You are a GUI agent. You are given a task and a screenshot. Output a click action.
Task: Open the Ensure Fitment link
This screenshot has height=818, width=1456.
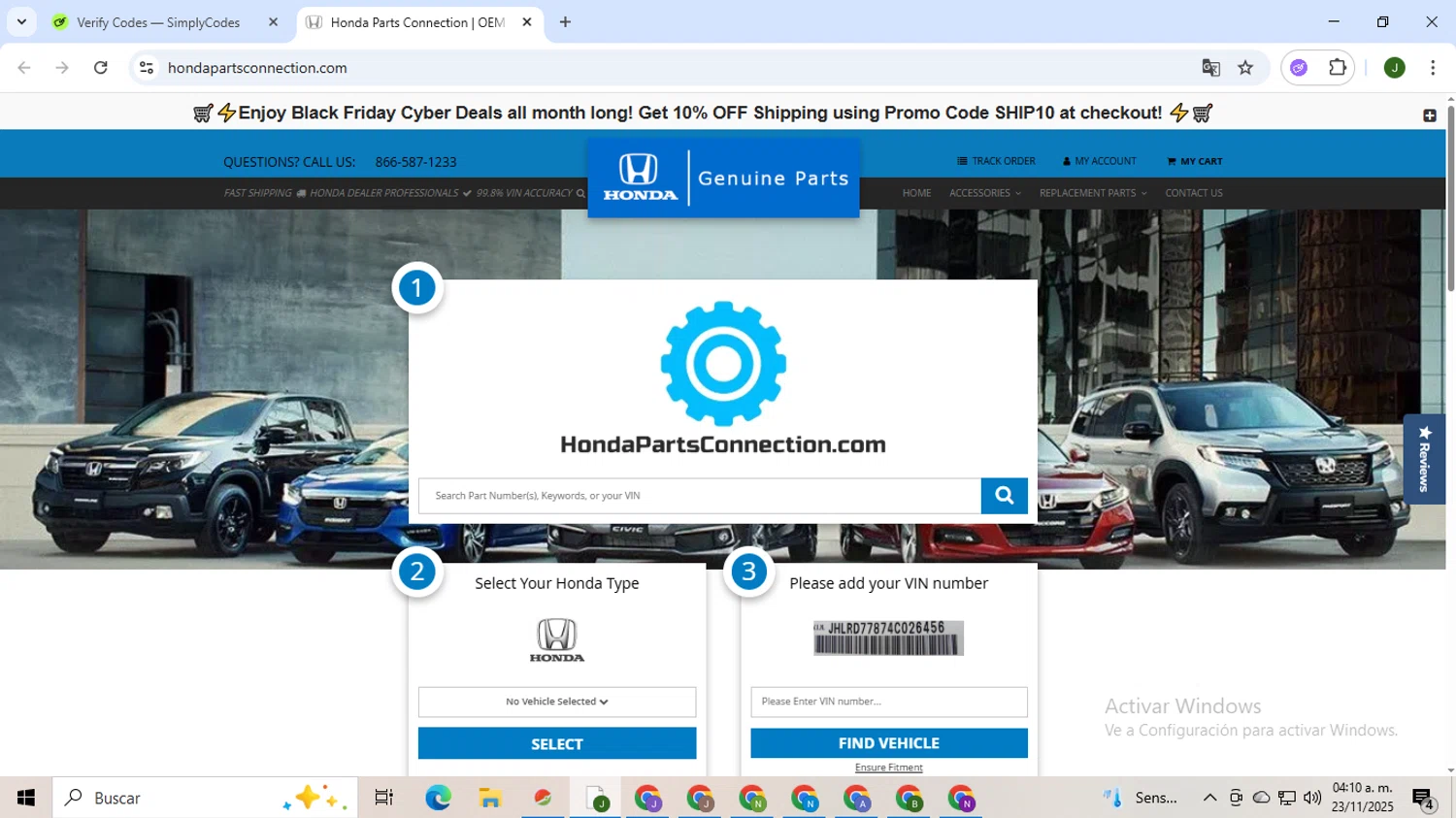(x=889, y=768)
